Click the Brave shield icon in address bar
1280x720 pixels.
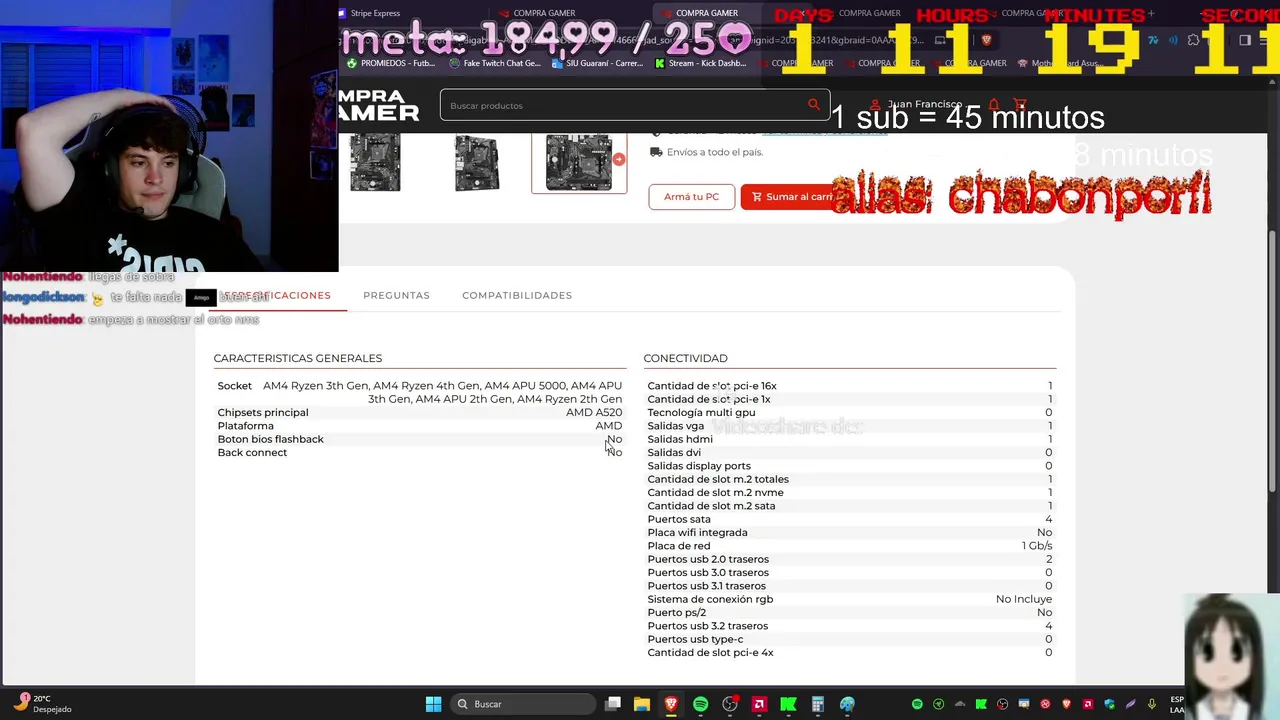click(x=986, y=40)
